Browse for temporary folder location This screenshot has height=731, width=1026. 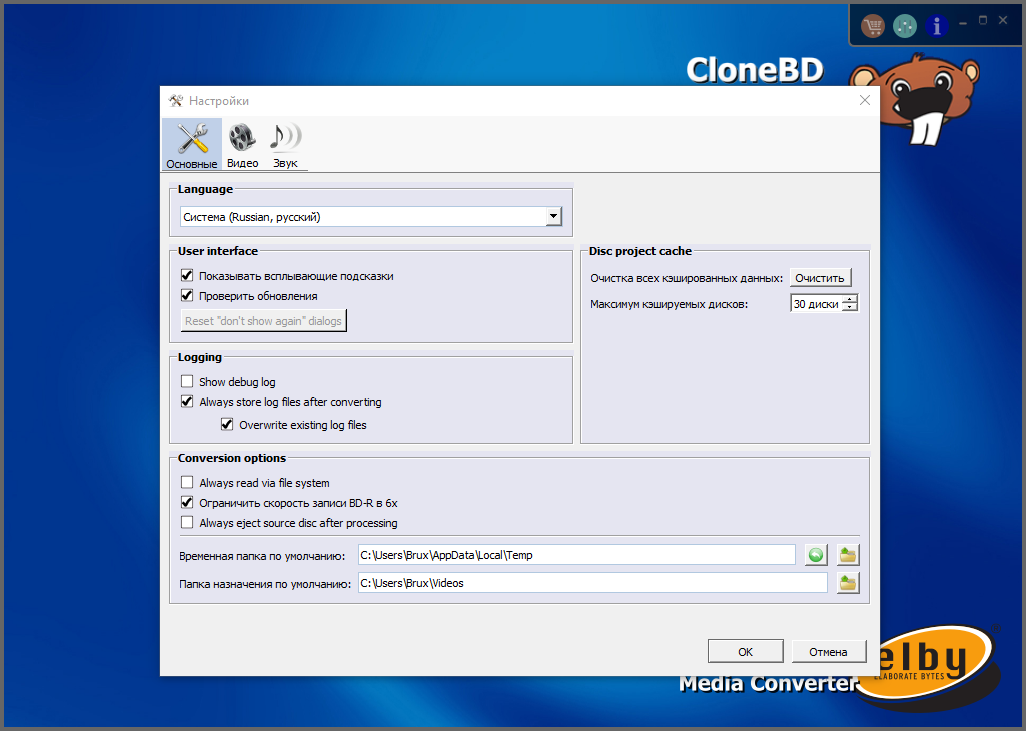(x=848, y=555)
